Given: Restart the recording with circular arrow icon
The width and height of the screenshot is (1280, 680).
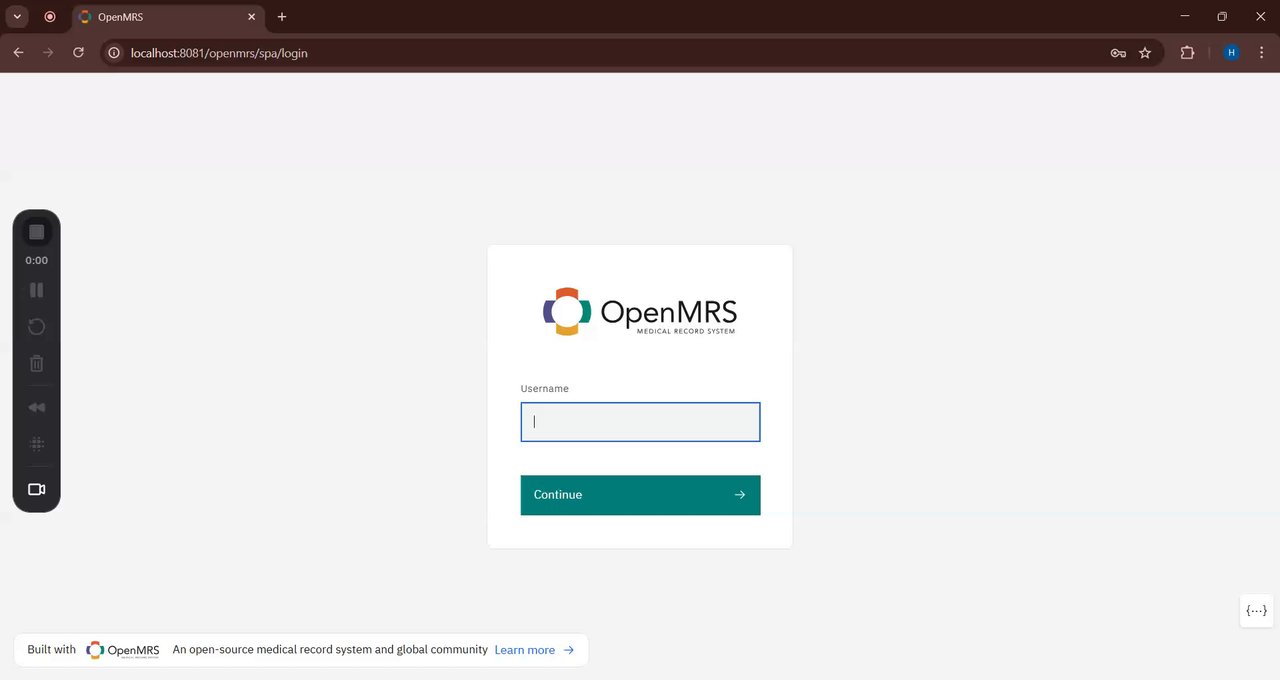Looking at the screenshot, I should coord(37,327).
